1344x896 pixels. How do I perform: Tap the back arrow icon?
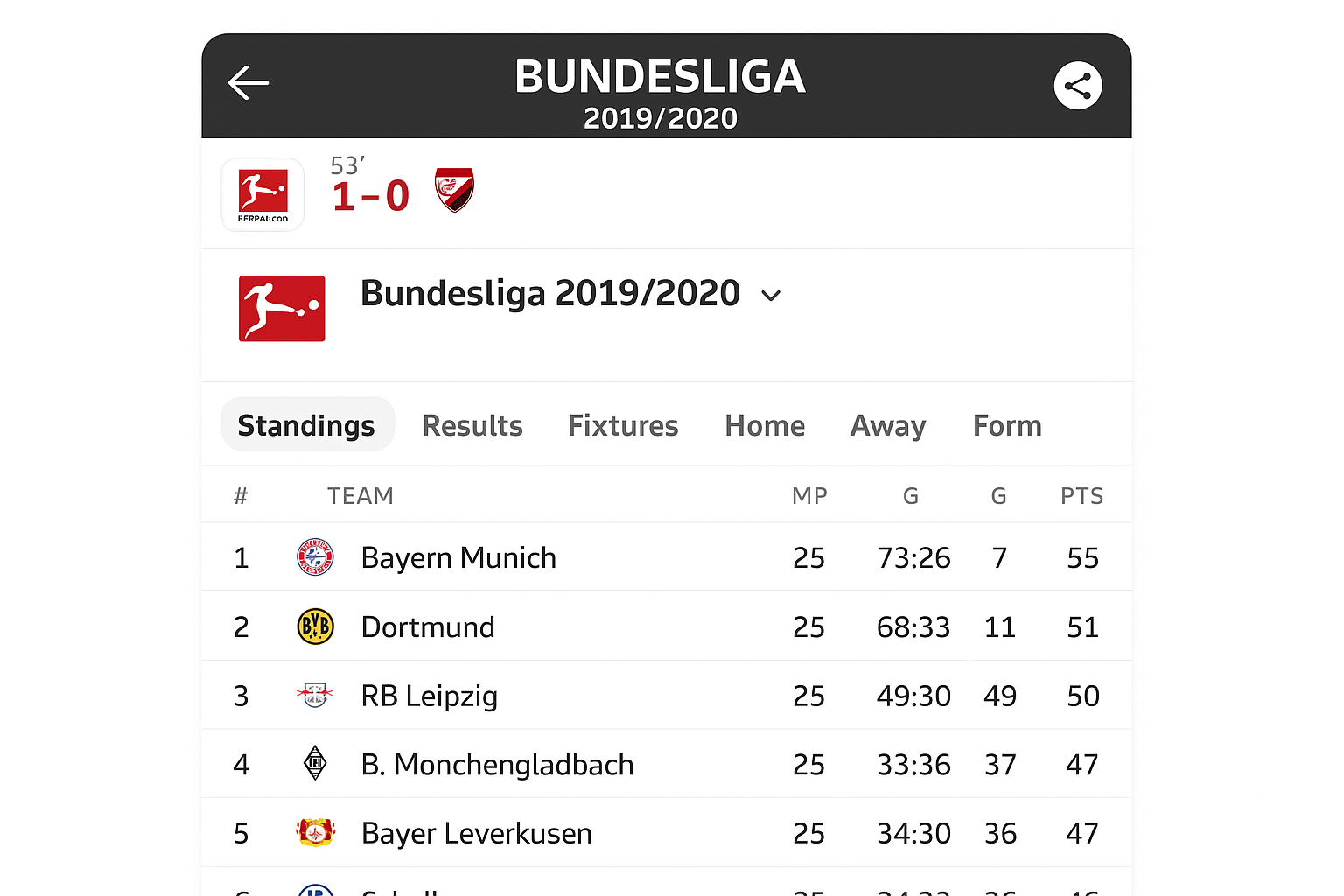point(248,83)
